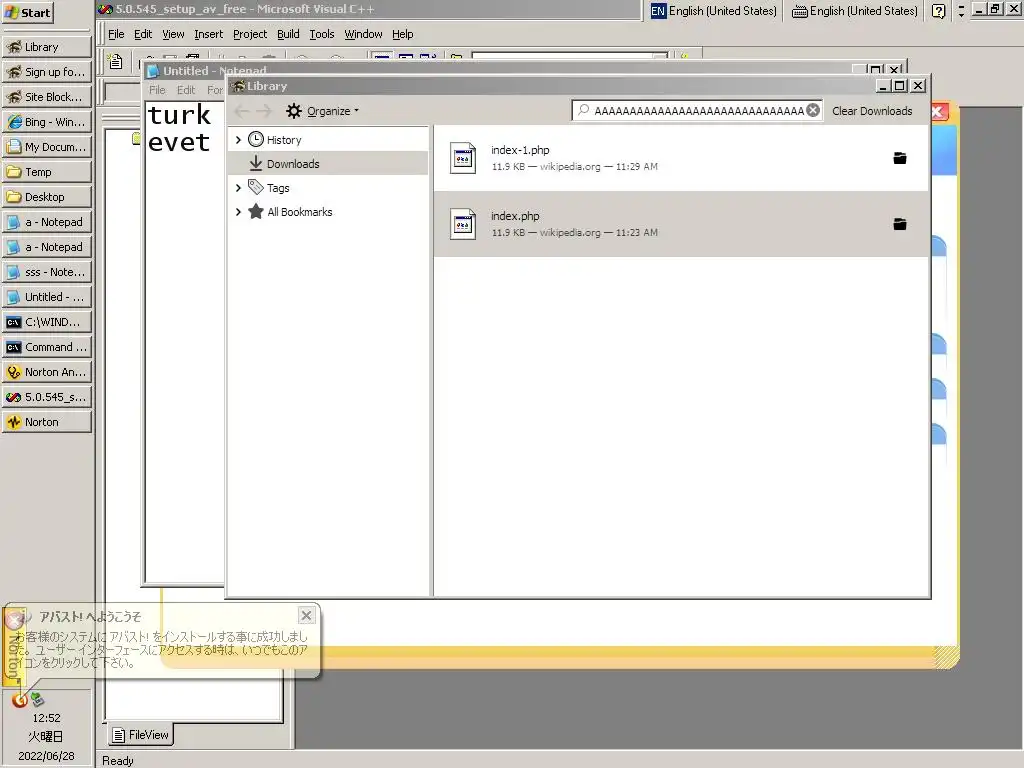The image size is (1024, 768).
Task: Switch to Bing - Win... taskbar button
Action: 46,122
